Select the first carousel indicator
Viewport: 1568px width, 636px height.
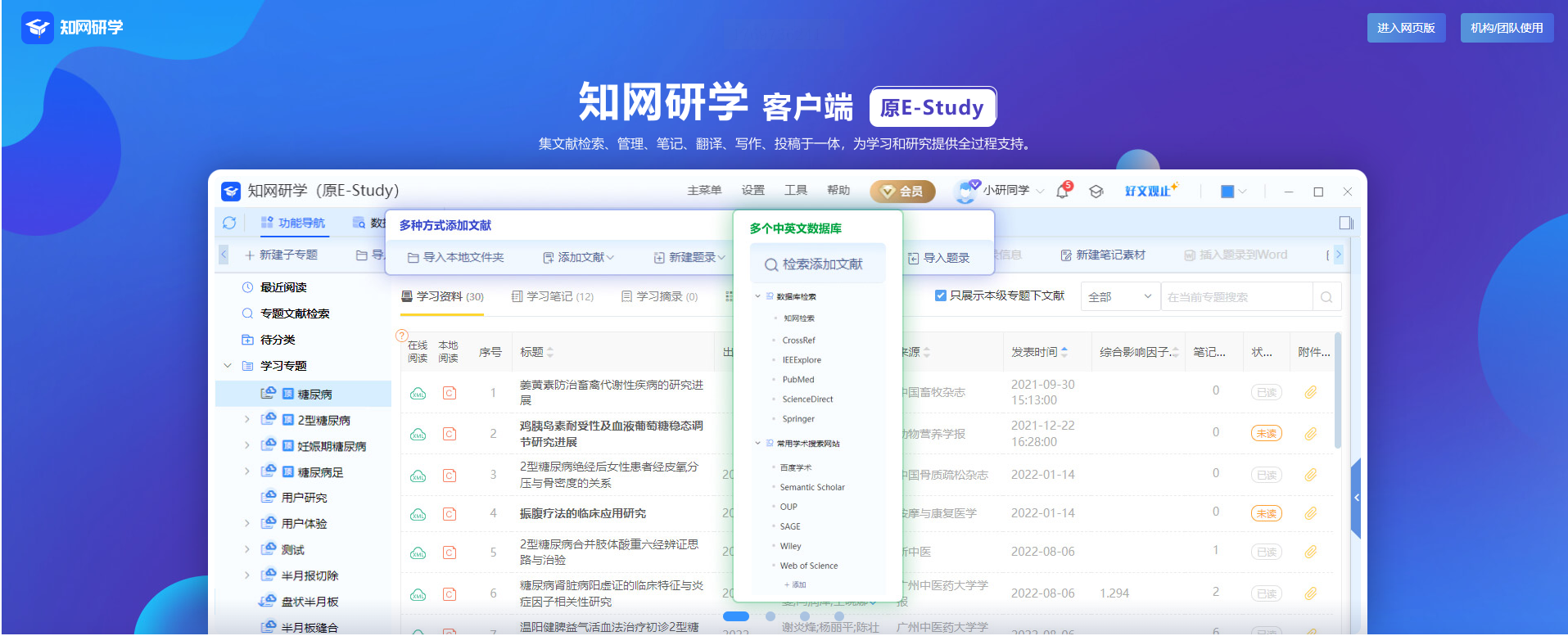736,616
